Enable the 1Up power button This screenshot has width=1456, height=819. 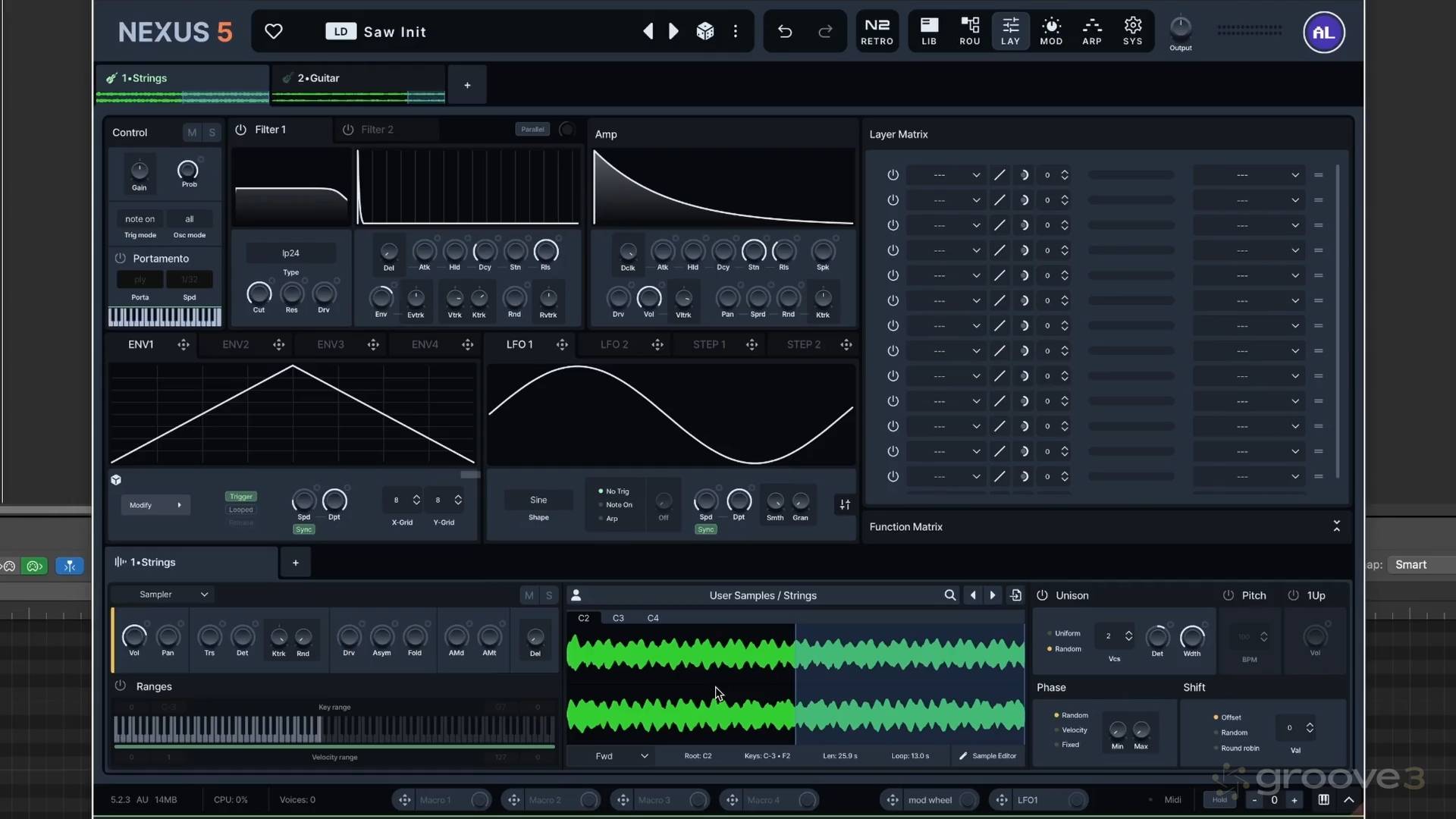[x=1293, y=595]
